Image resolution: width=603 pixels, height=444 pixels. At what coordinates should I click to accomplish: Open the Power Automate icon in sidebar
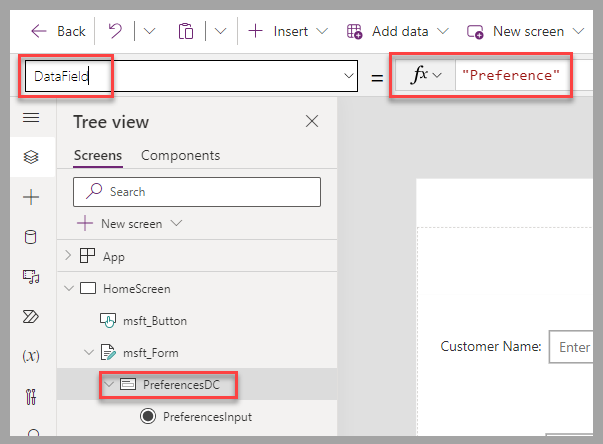(31, 316)
